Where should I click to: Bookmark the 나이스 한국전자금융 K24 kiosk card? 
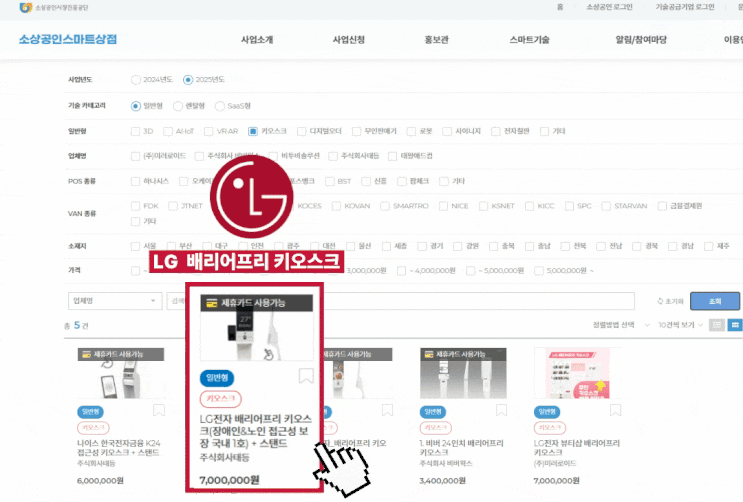tap(159, 411)
